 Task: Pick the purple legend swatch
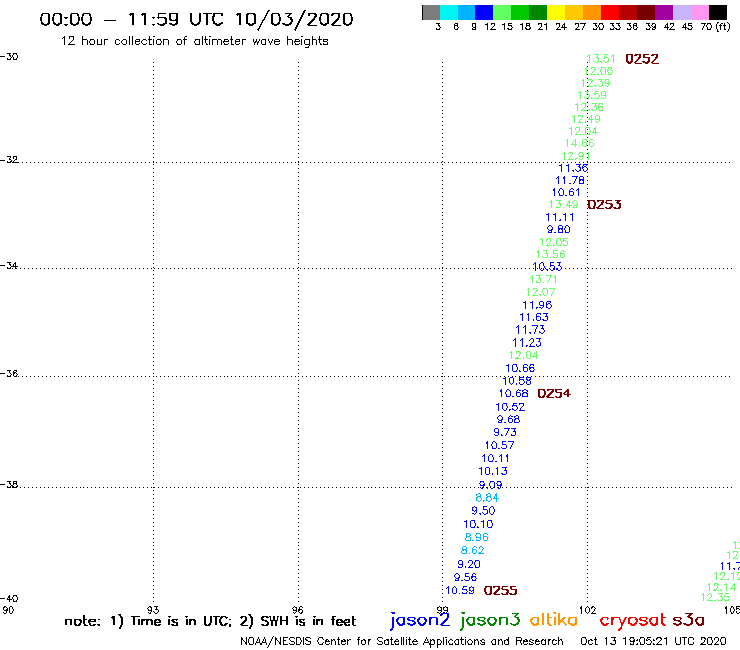click(664, 12)
